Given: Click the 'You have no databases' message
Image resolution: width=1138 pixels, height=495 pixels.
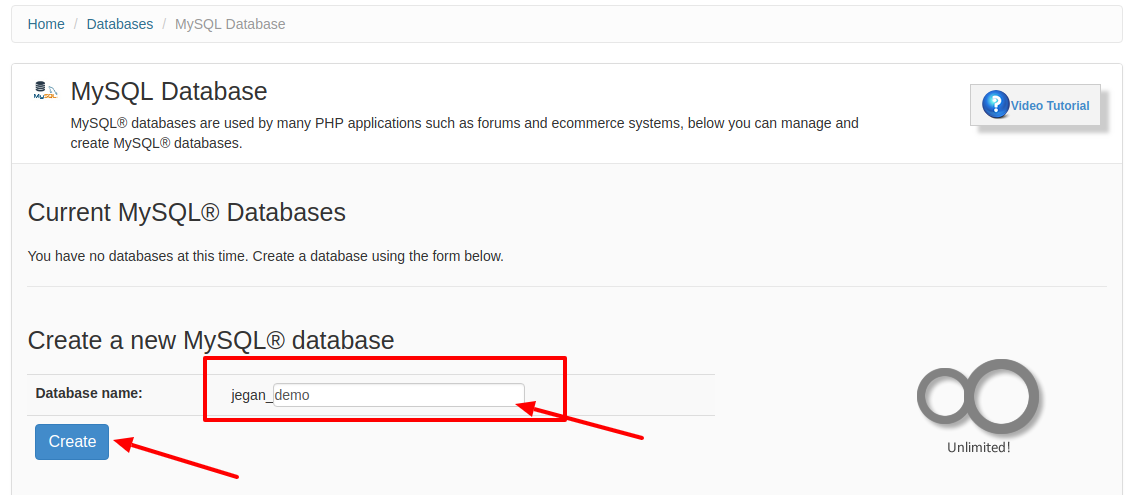Looking at the screenshot, I should [x=265, y=256].
